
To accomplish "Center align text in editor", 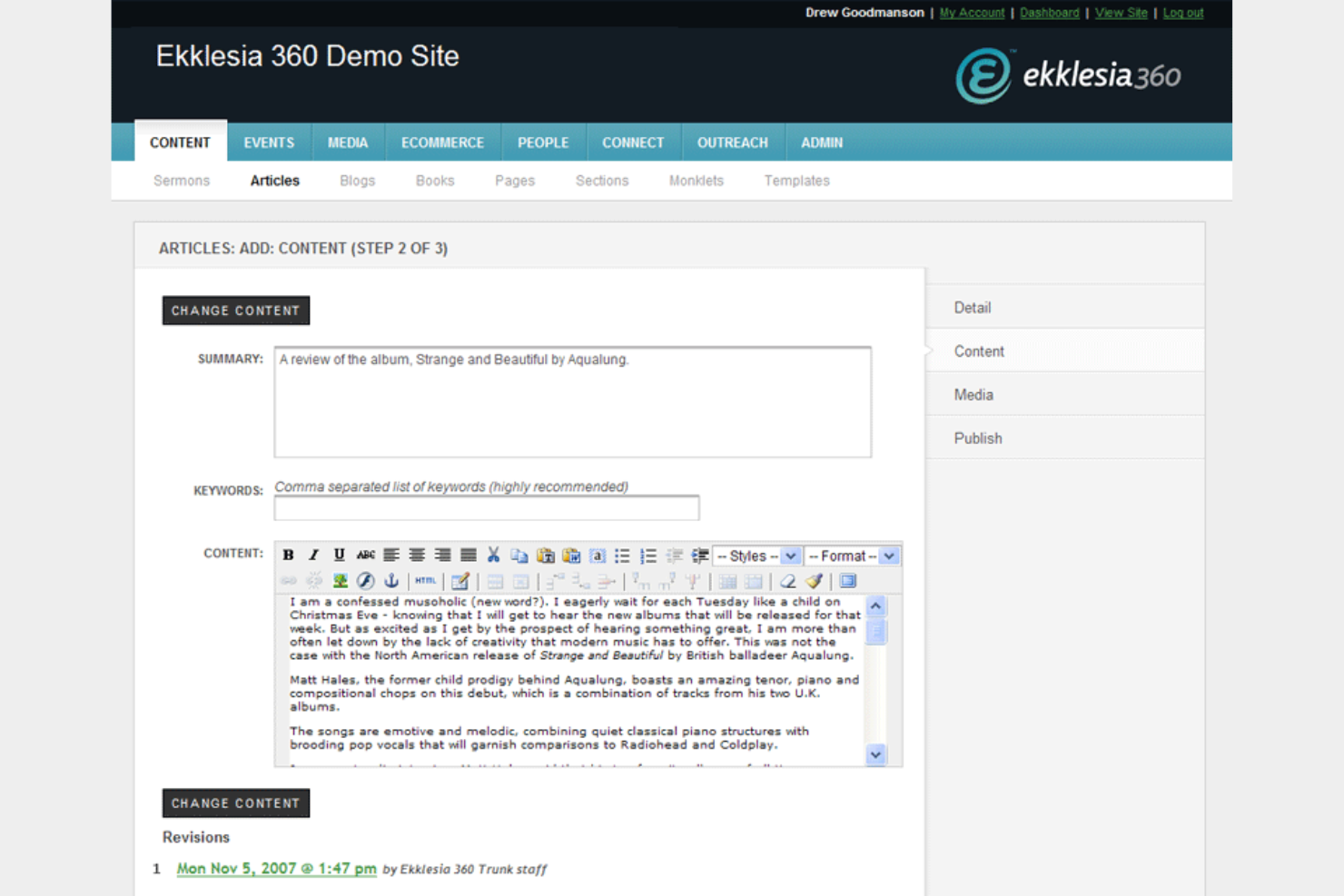I will tap(417, 556).
